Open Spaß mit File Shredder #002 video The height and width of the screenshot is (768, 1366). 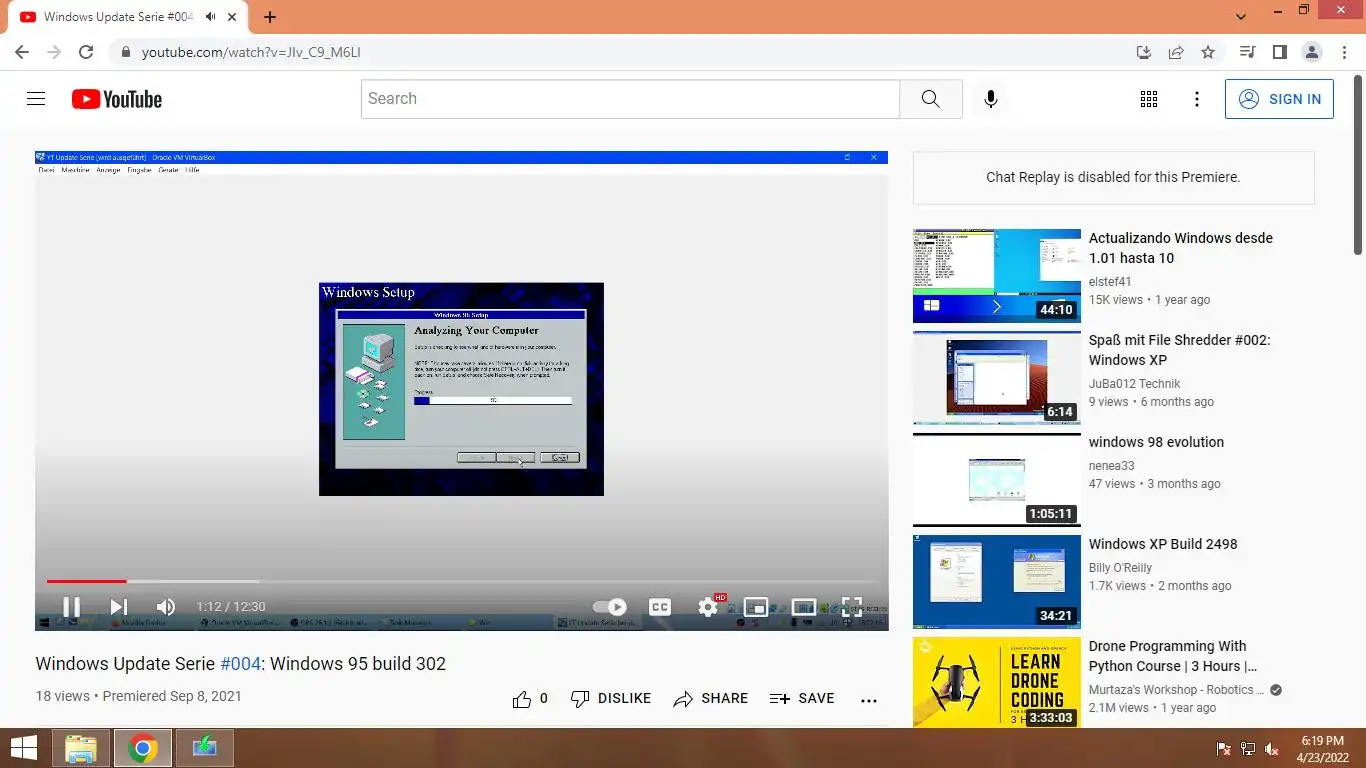coord(1179,350)
